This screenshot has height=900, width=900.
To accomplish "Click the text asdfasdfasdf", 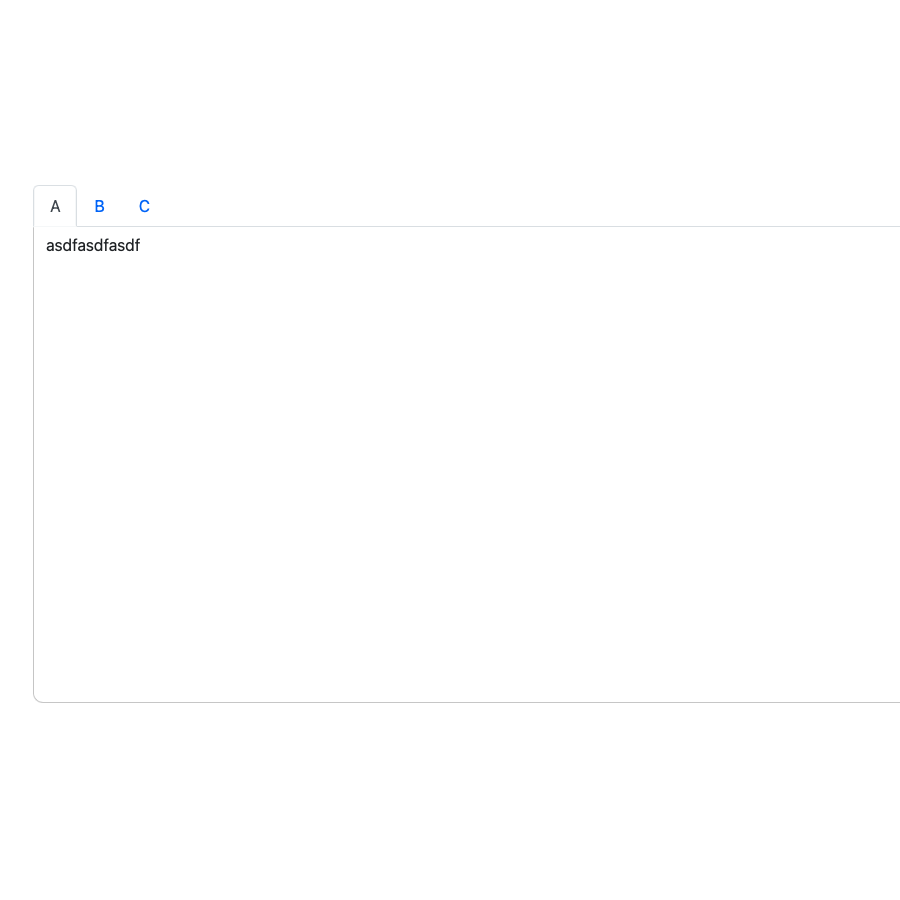I will coord(93,246).
